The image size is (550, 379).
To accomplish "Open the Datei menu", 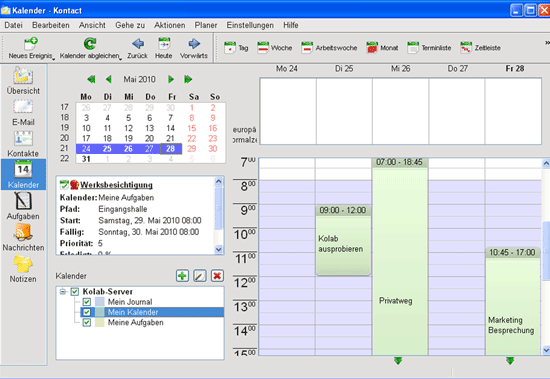I will (x=13, y=25).
